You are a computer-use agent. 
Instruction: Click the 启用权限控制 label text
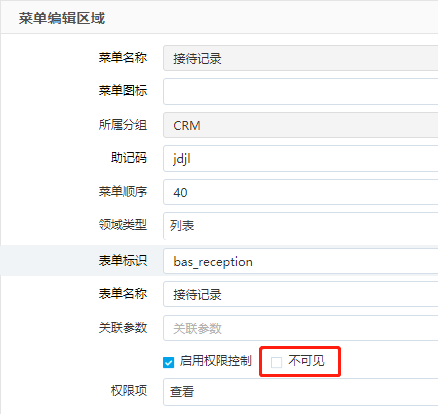[x=215, y=361]
